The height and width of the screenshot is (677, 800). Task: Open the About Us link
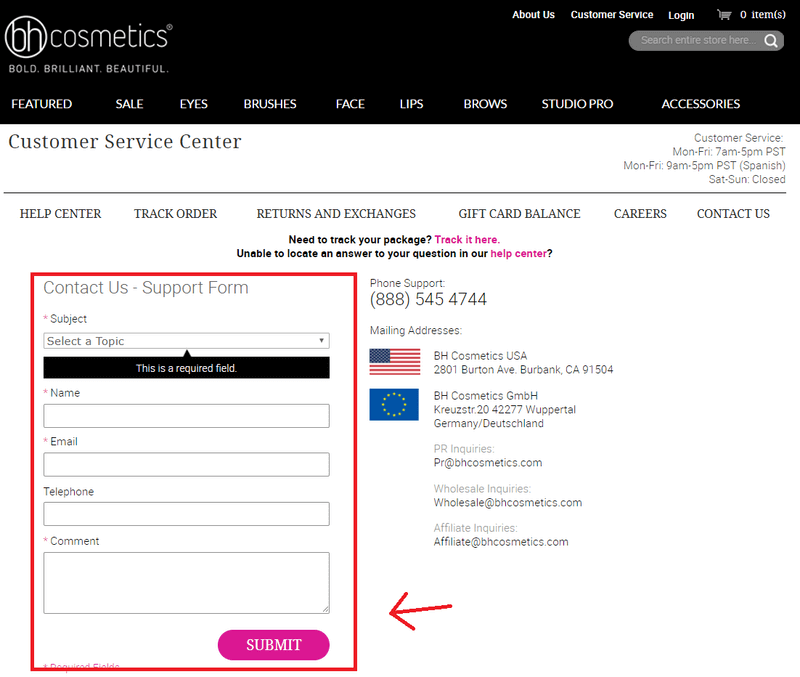click(x=533, y=15)
